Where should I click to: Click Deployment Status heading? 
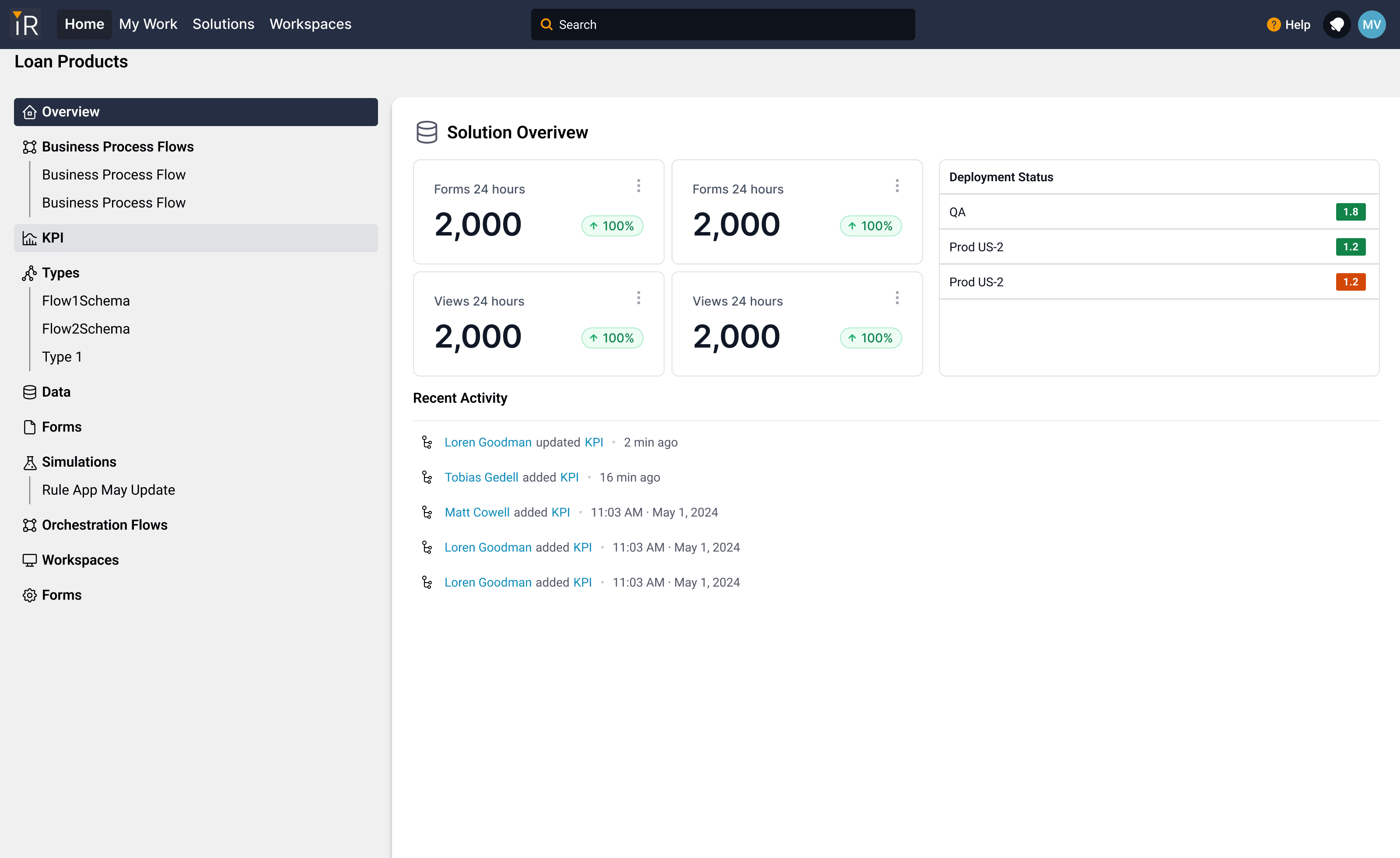coord(1001,177)
